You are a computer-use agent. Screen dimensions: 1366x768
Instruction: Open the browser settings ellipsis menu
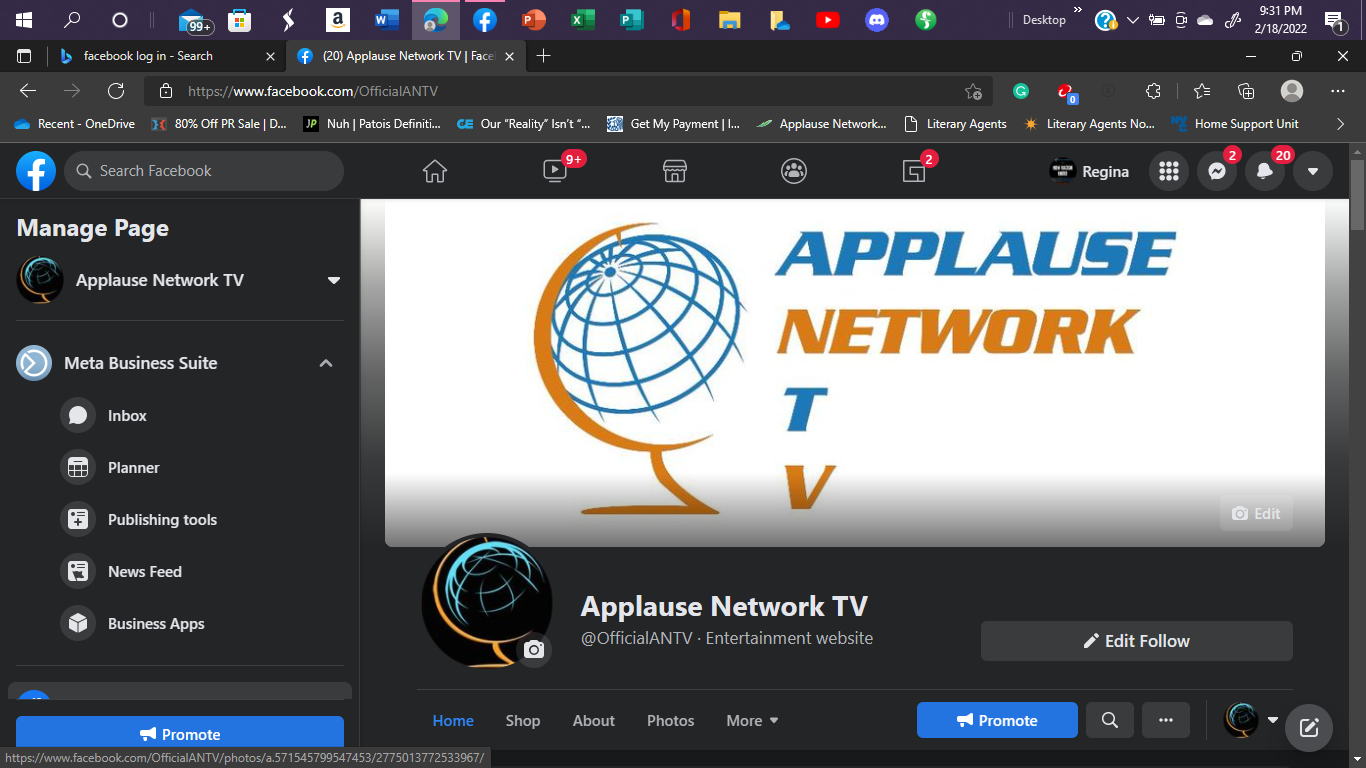coord(1338,91)
